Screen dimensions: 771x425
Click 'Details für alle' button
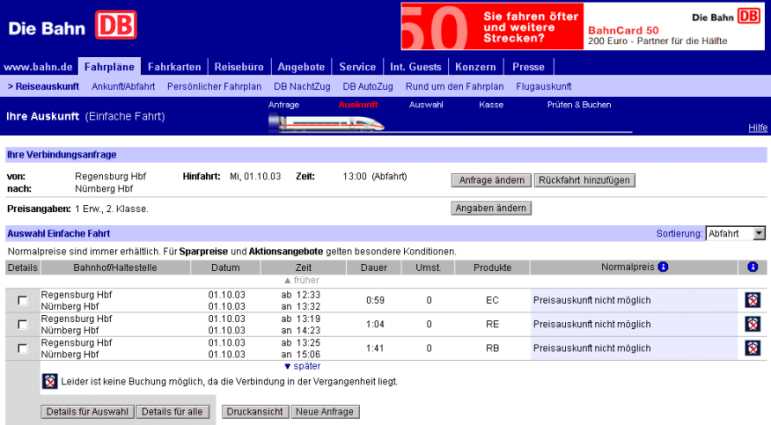pos(172,412)
